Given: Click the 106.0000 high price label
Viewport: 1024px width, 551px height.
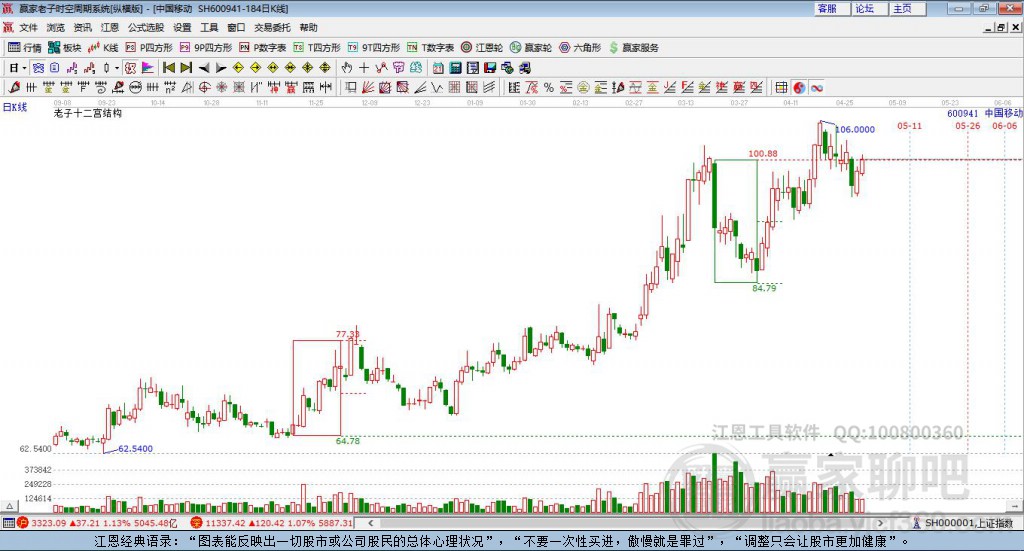Looking at the screenshot, I should [855, 129].
